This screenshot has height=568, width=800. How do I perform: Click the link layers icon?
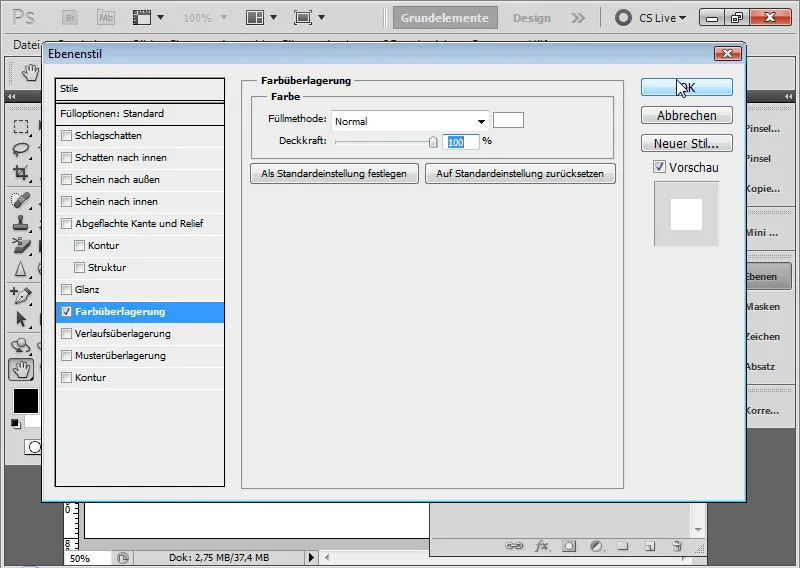click(x=514, y=546)
